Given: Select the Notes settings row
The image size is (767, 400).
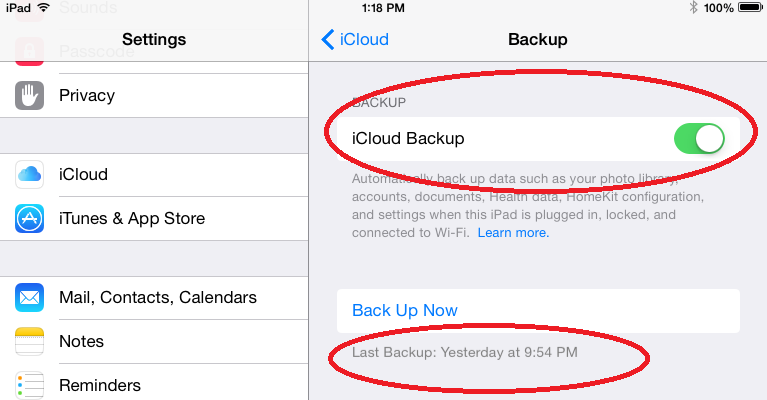Looking at the screenshot, I should tap(82, 341).
